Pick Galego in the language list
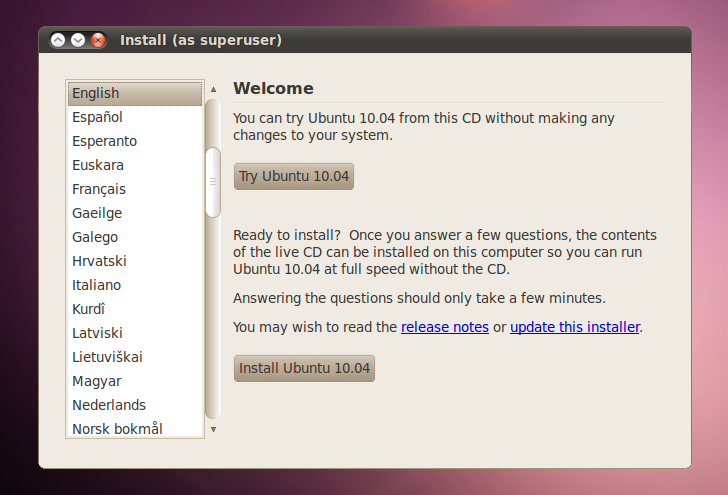The width and height of the screenshot is (728, 495). (x=135, y=237)
